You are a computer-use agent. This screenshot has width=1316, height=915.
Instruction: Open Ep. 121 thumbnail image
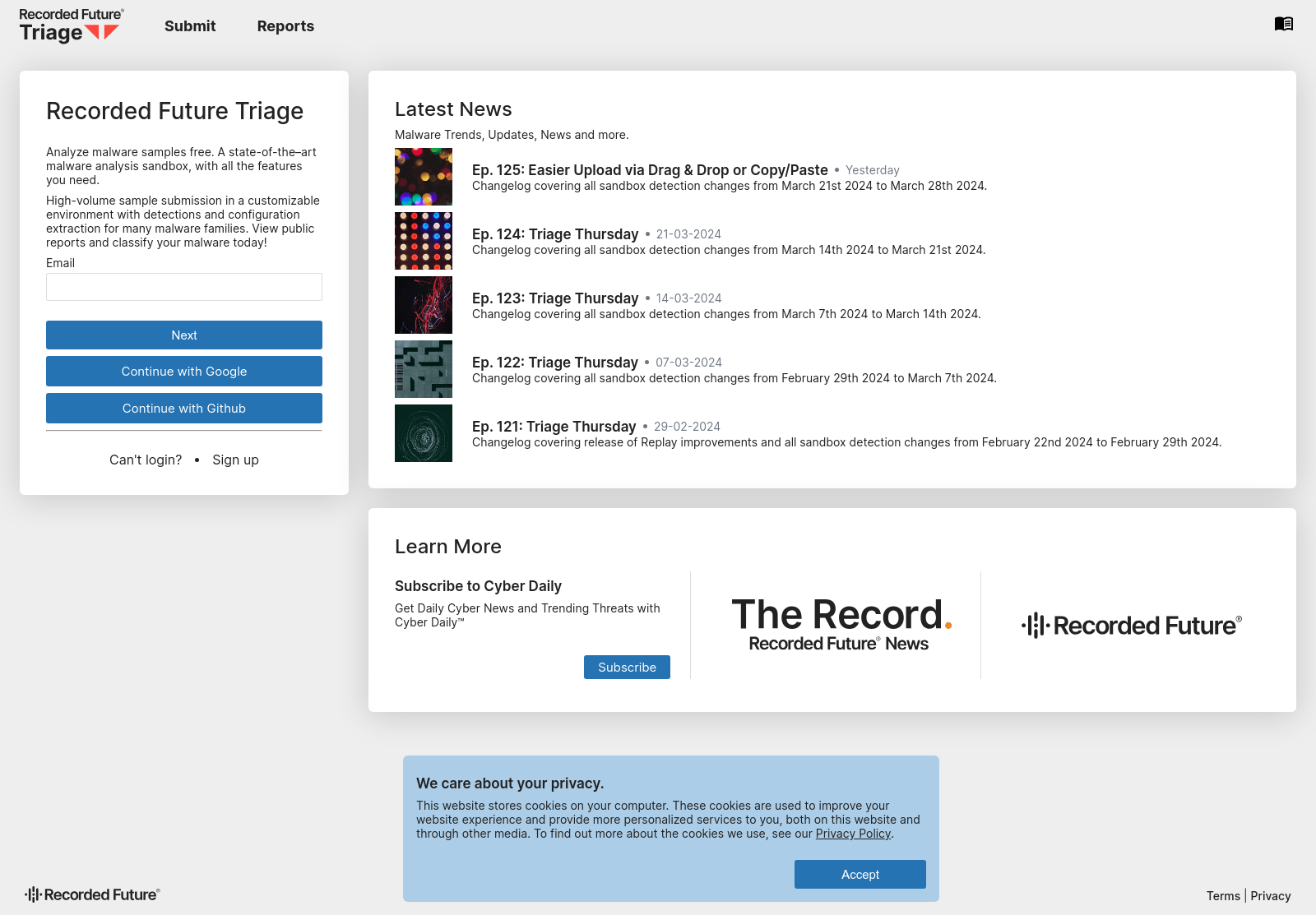424,433
